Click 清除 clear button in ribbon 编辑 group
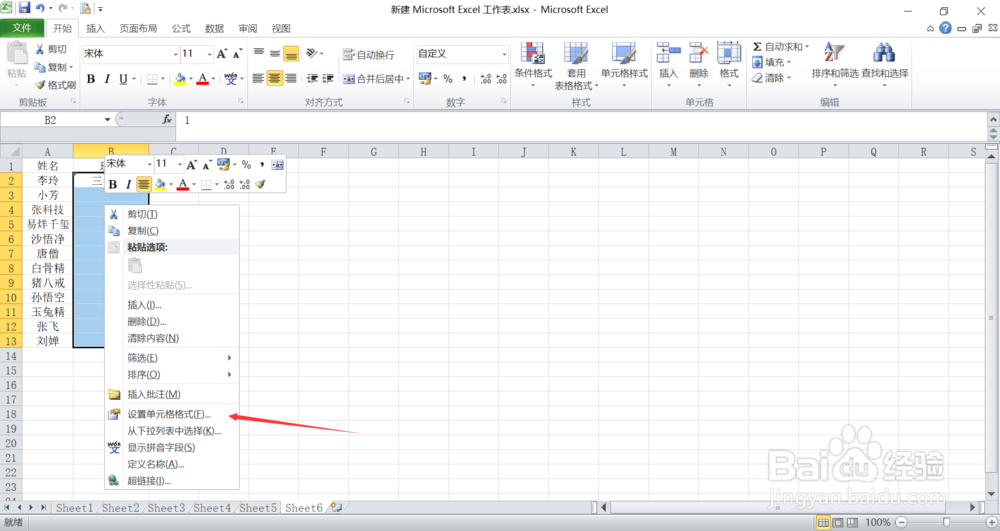The image size is (1000, 531). (x=770, y=78)
